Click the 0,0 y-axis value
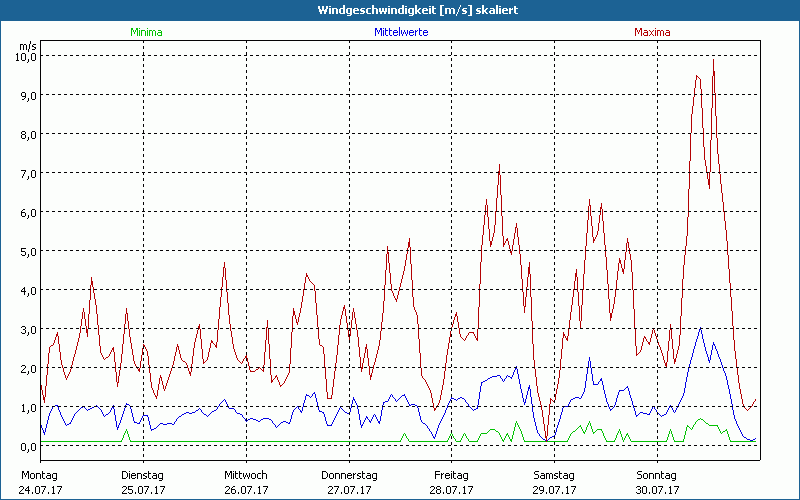800x500 pixels. [27, 446]
